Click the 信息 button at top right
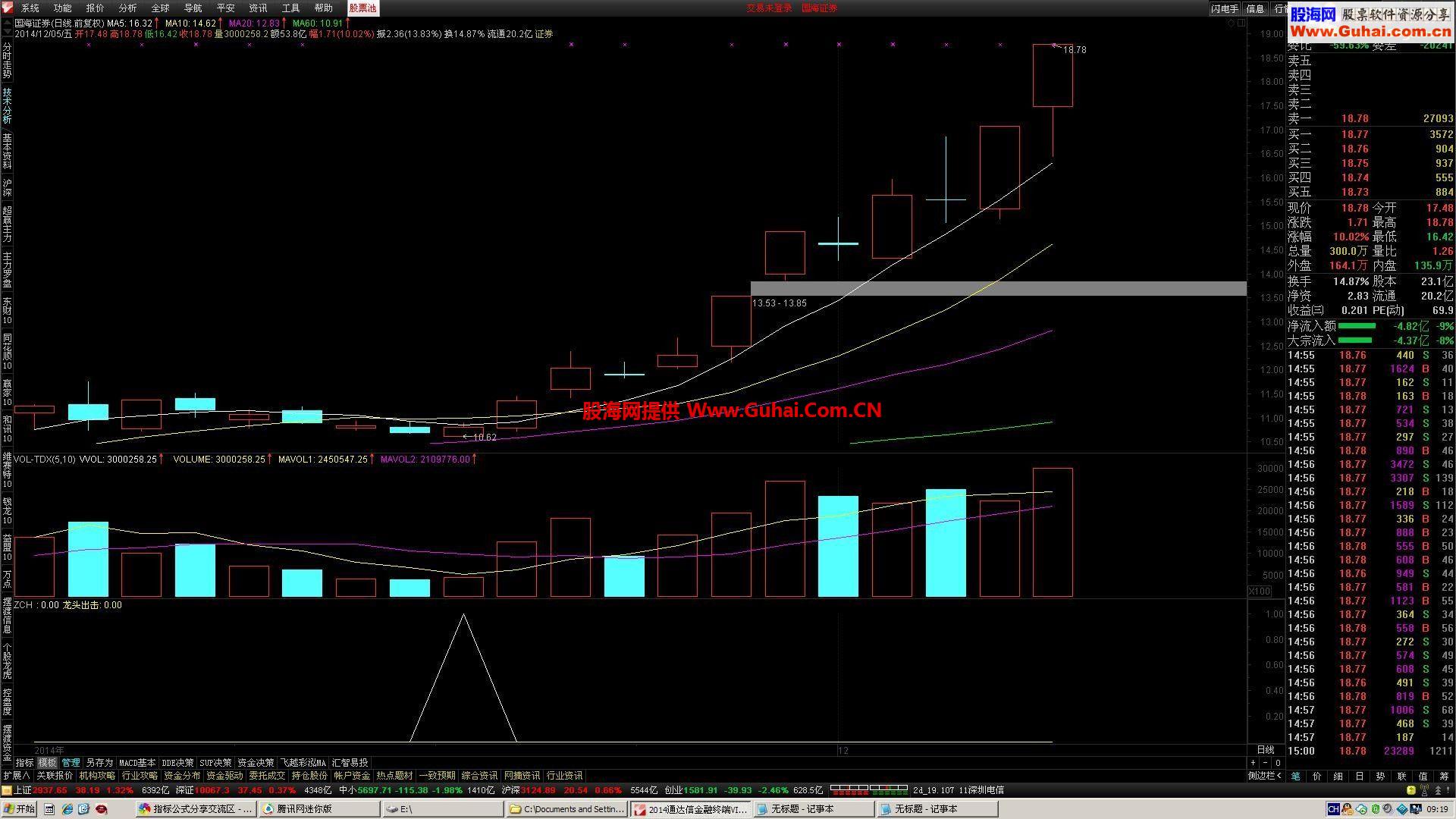Screen dimensions: 1456x819 [x=1255, y=8]
